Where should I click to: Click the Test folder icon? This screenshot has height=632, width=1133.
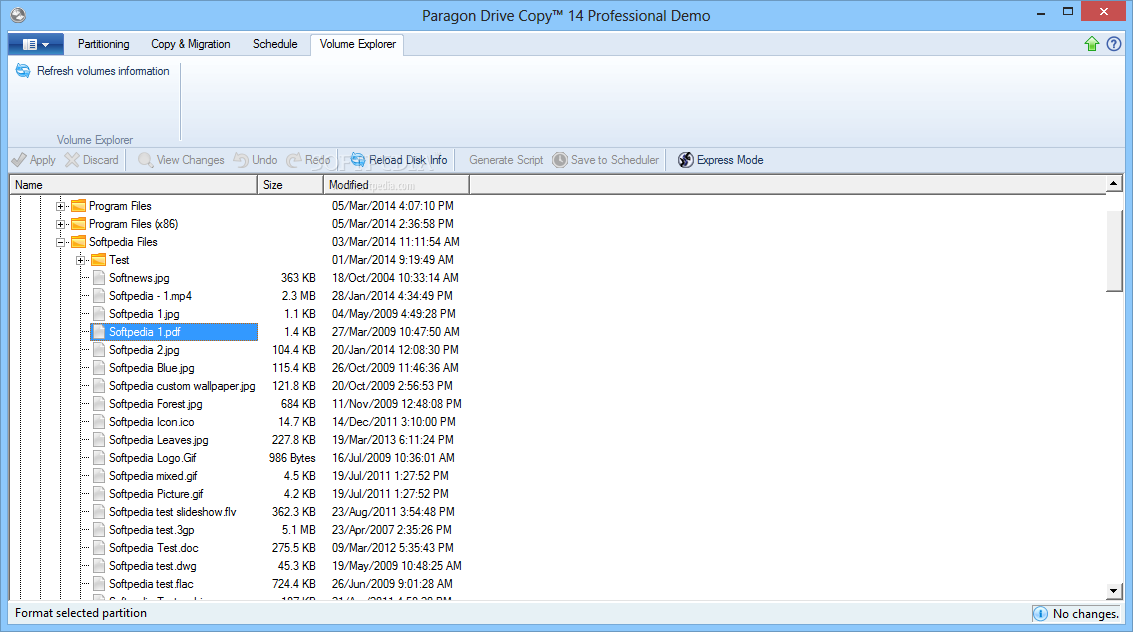[99, 260]
